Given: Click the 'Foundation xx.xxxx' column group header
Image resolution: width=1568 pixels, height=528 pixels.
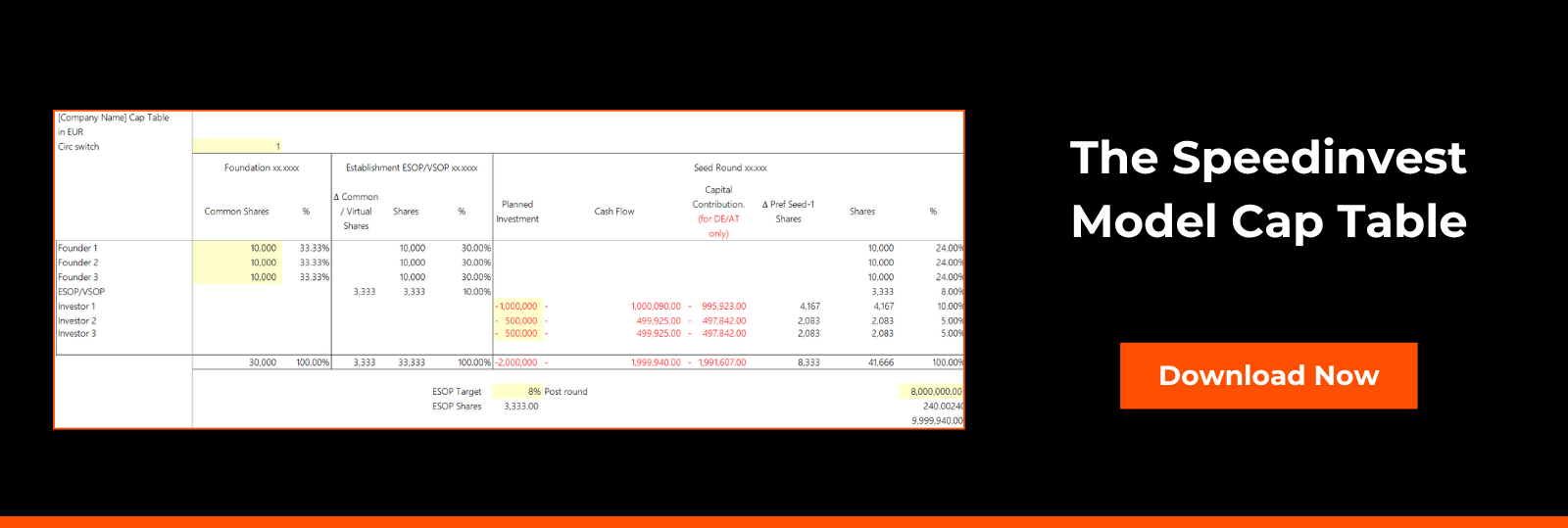Looking at the screenshot, I should coord(262,168).
